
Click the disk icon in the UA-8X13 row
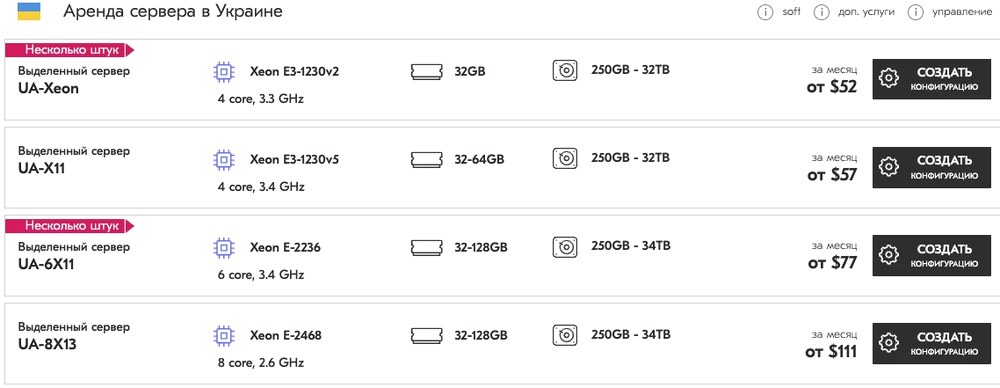564,334
